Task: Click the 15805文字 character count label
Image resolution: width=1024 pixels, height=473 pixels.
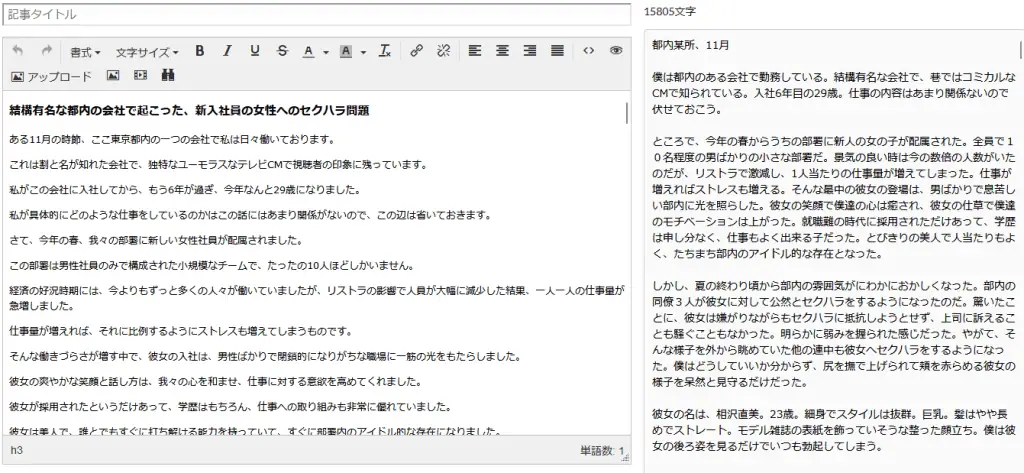Action: click(x=669, y=12)
